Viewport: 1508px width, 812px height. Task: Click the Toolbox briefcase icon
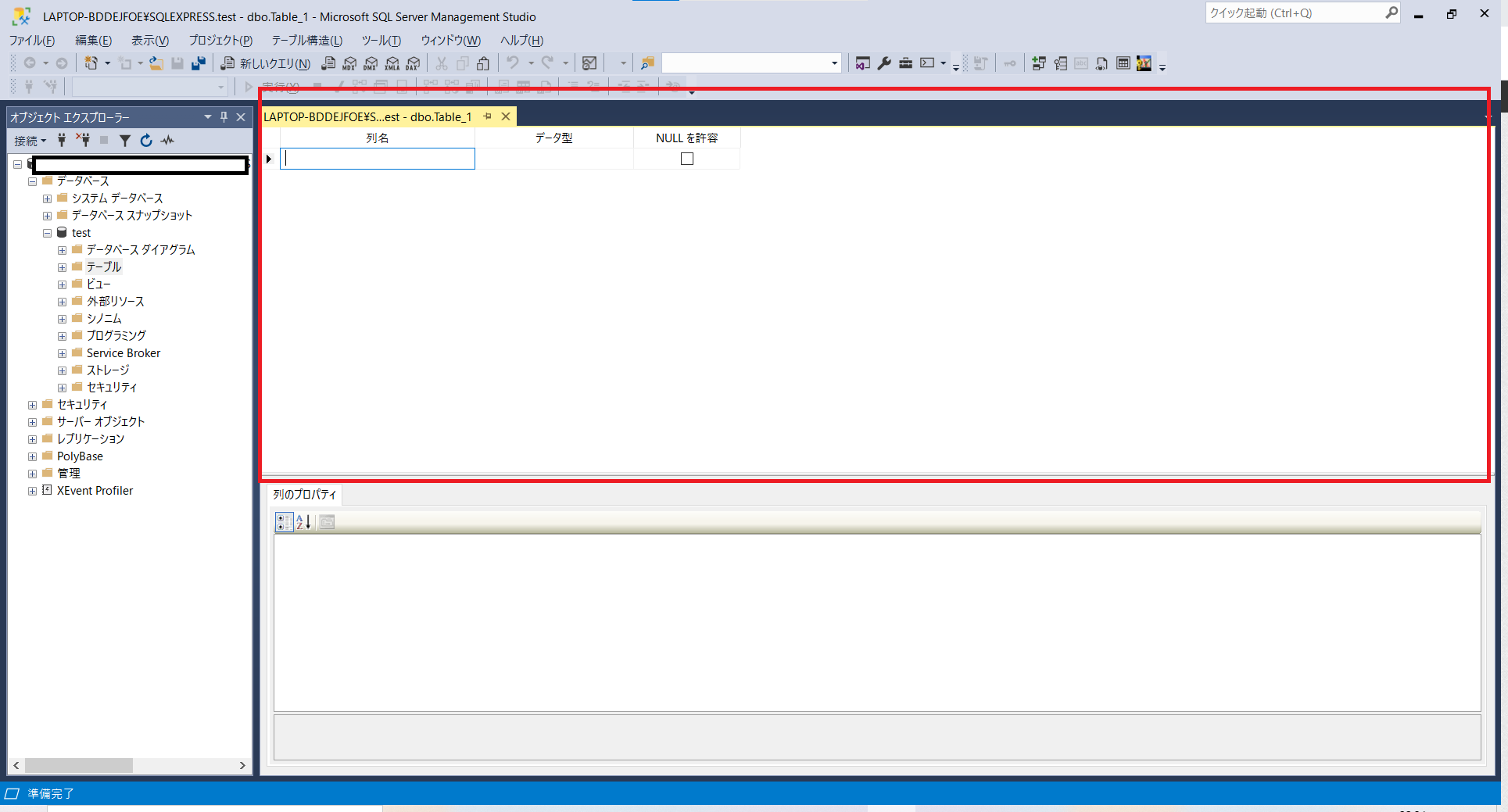tap(905, 63)
